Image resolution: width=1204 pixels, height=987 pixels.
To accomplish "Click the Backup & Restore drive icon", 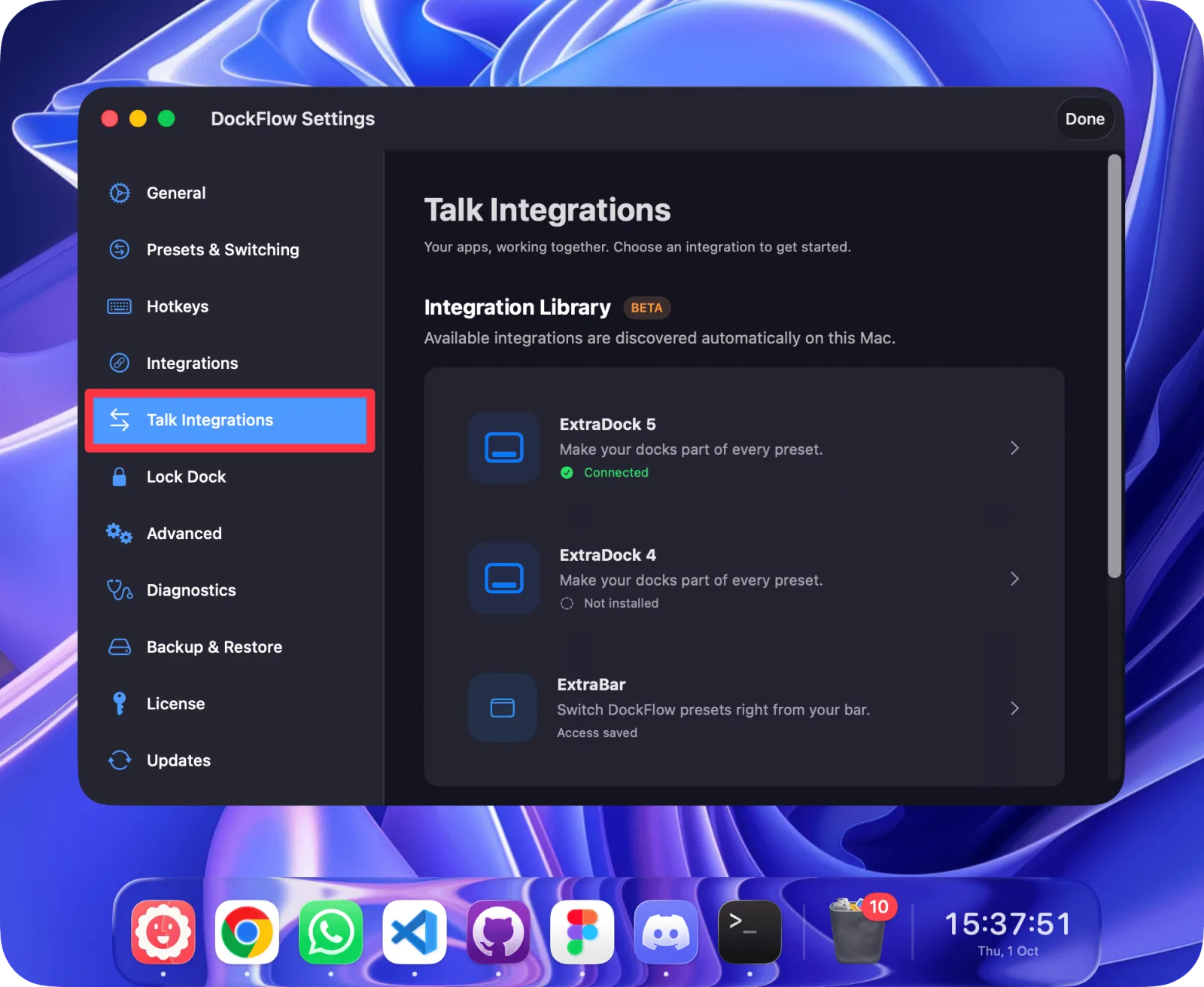I will tap(120, 647).
